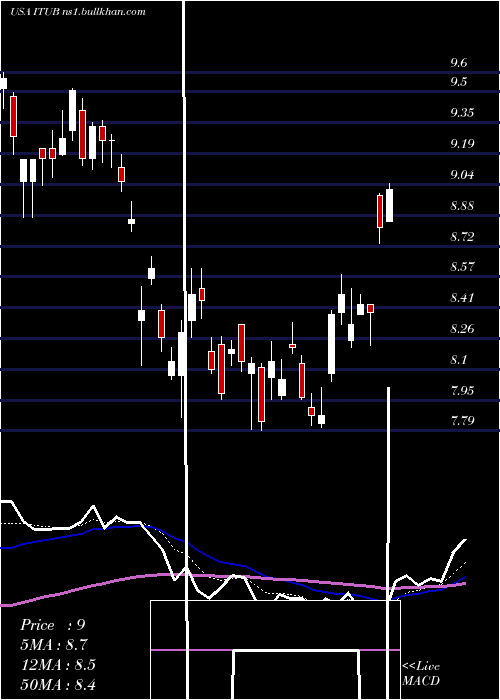Viewport: 500px width, 700px height.
Task: Click the 8.26 price axis label
Action: pos(462,329)
